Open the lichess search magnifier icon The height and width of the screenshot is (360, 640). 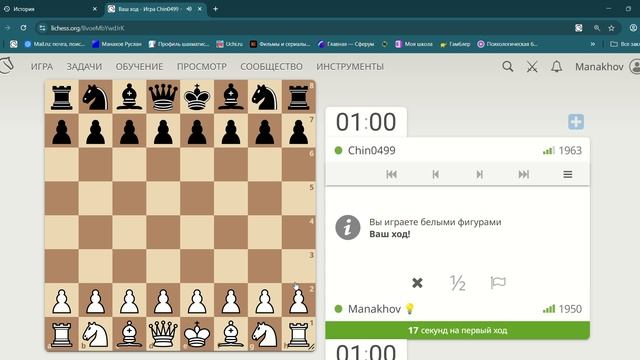507,67
